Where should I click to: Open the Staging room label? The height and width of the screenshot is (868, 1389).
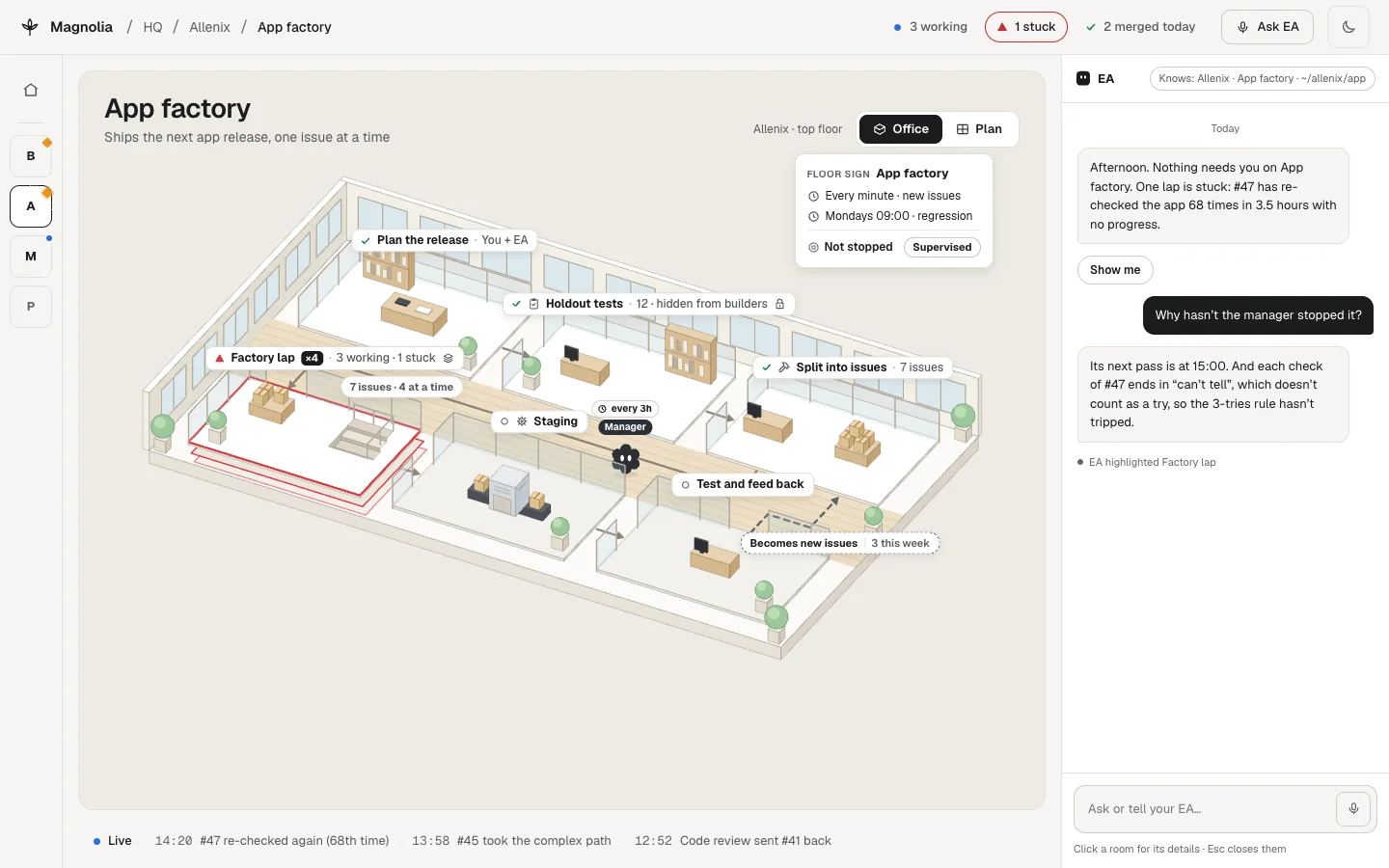pos(539,421)
